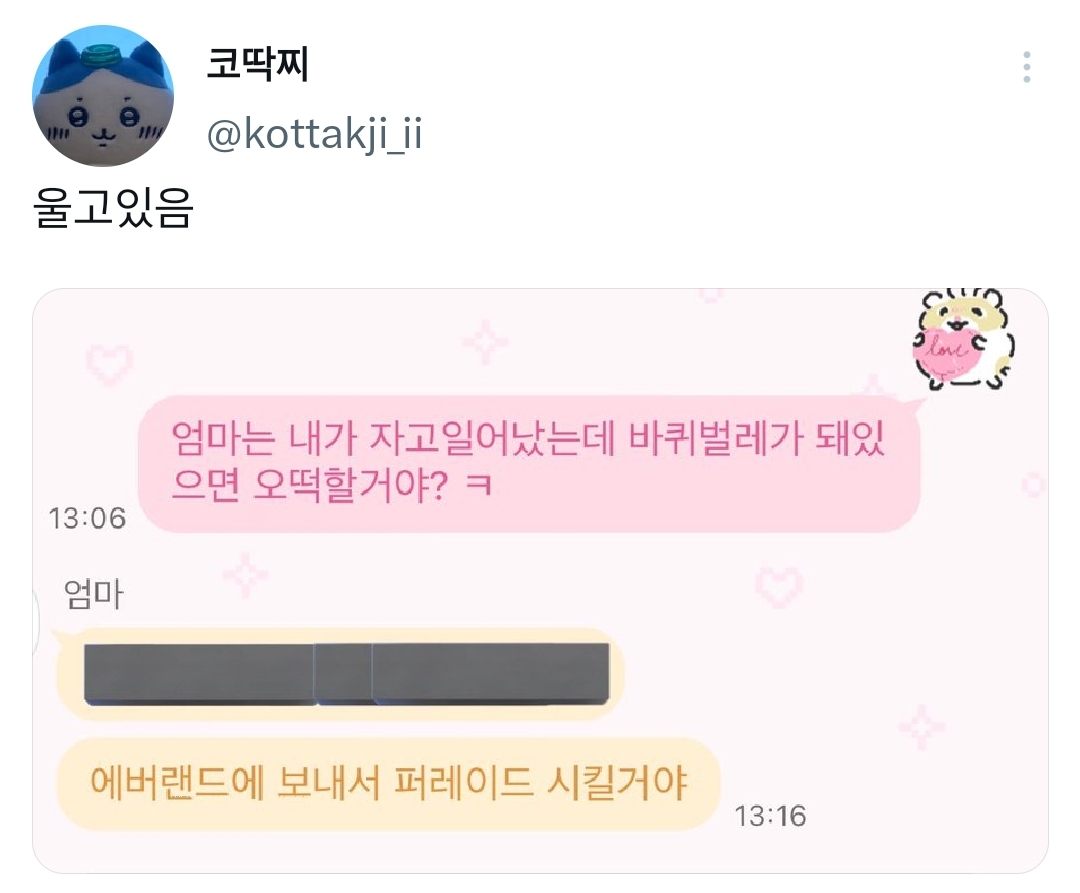Click the 엄마 sender name label
Image resolution: width=1080 pixels, height=893 pixels.
click(x=92, y=595)
